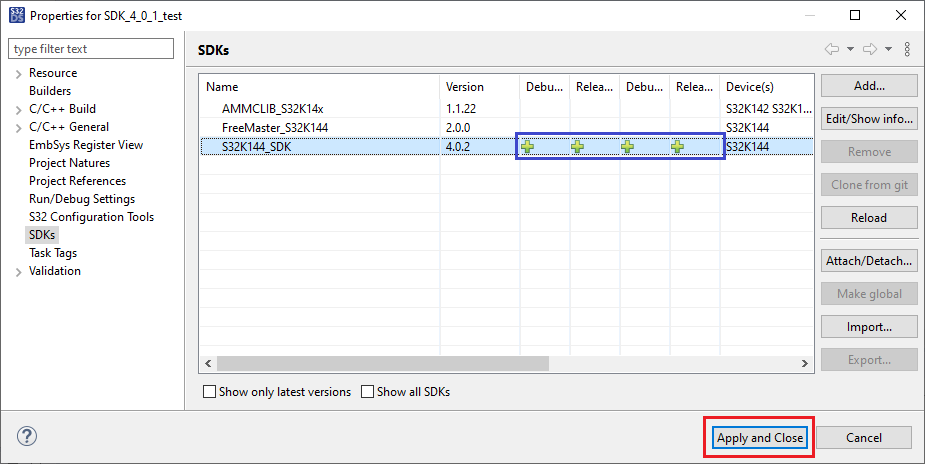Click the third green plus in the S32K144_SDK row
Screen dimensions: 925x464
tap(628, 146)
